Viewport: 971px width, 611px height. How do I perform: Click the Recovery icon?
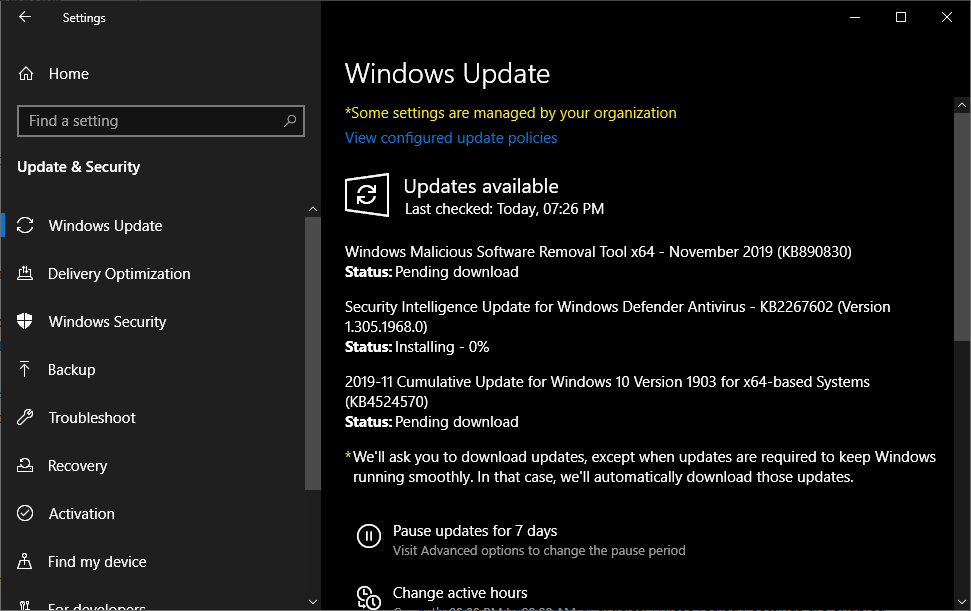coord(25,465)
